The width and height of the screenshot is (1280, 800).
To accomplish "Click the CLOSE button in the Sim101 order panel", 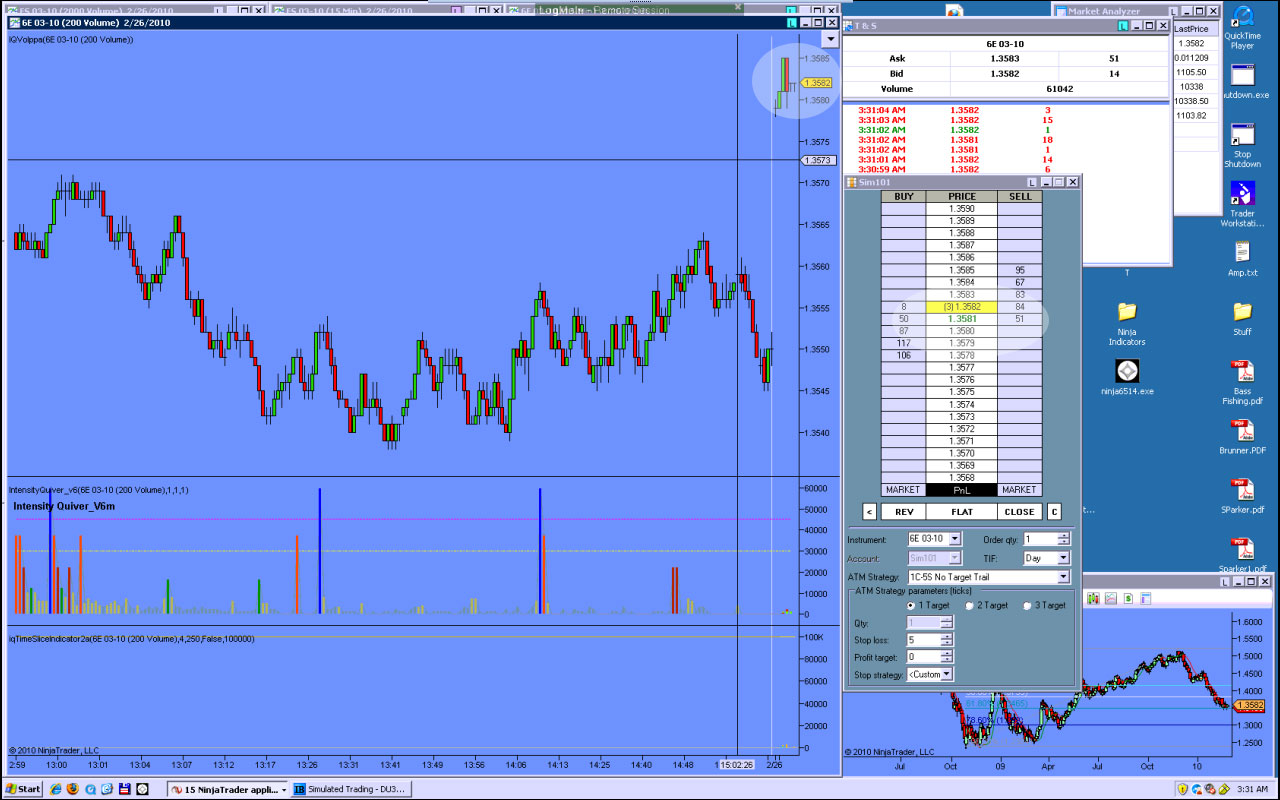I will tap(1019, 512).
